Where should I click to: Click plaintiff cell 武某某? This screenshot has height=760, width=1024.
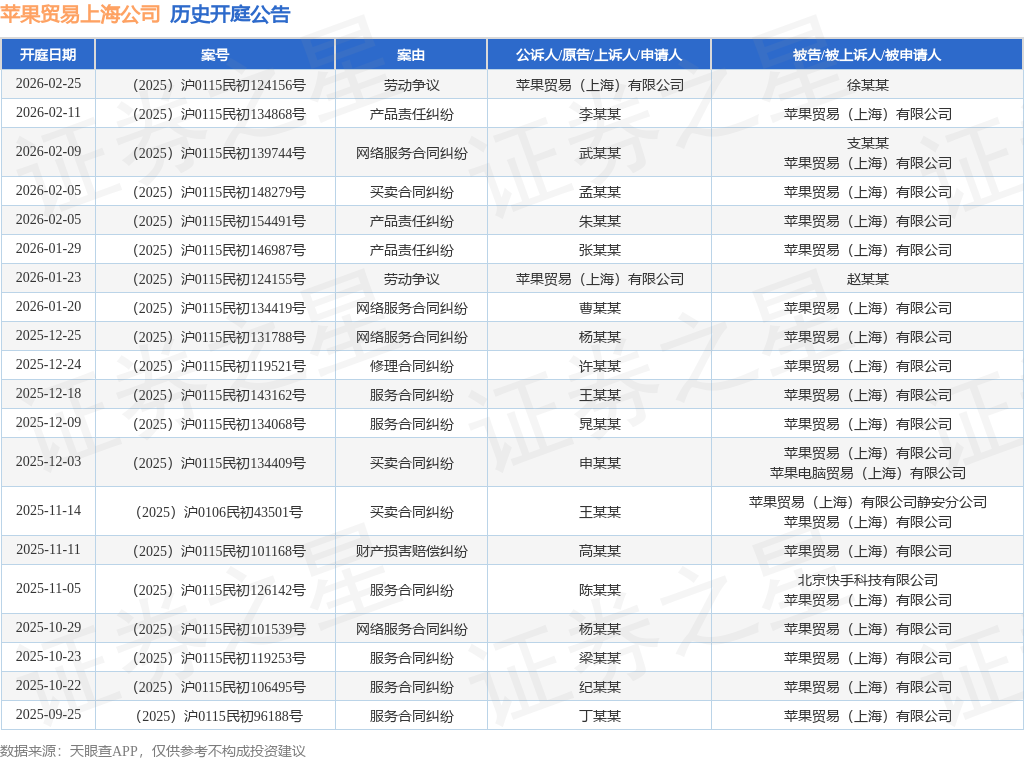coord(600,153)
